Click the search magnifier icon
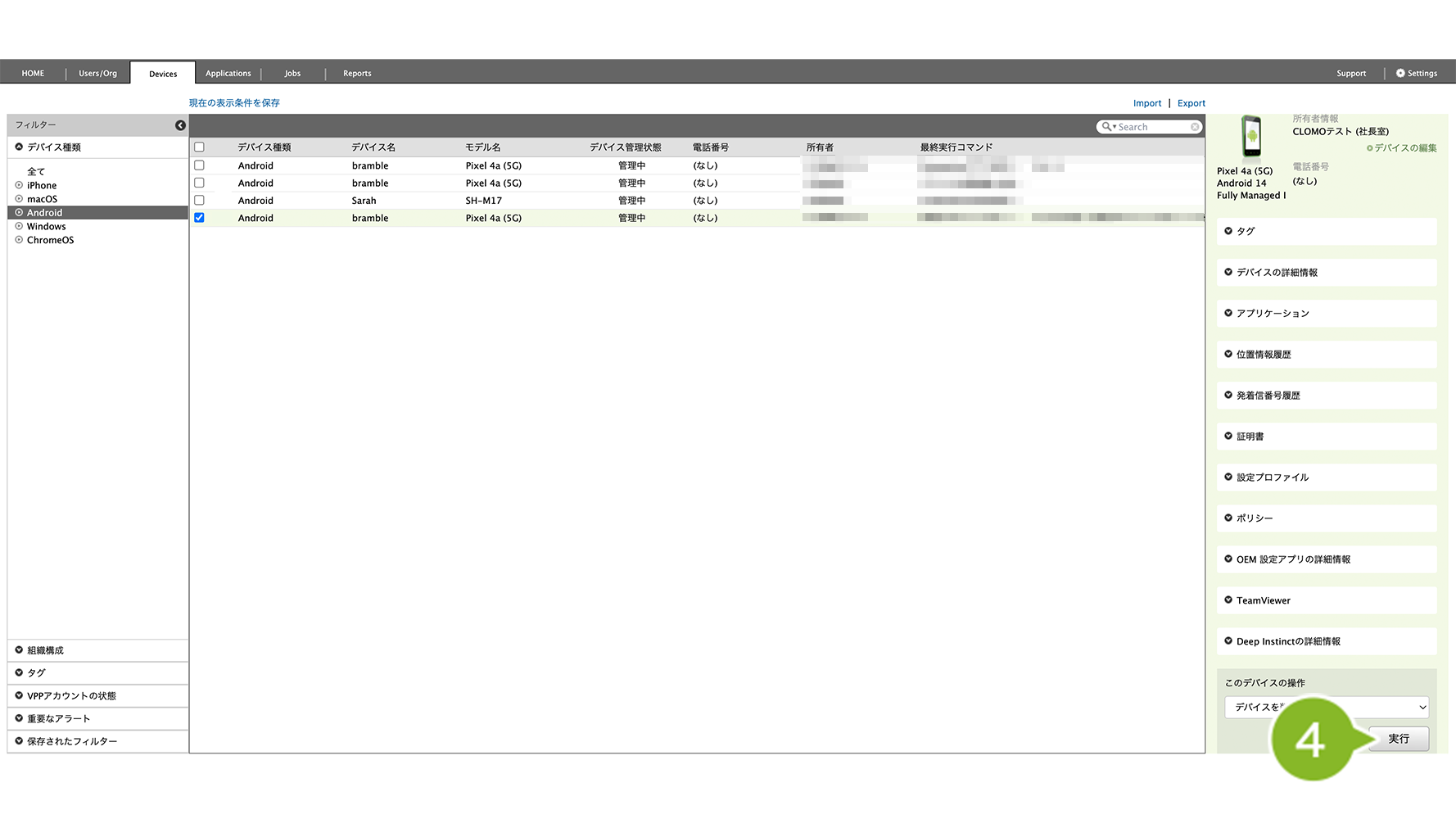Image resolution: width=1456 pixels, height=819 pixels. click(1107, 127)
